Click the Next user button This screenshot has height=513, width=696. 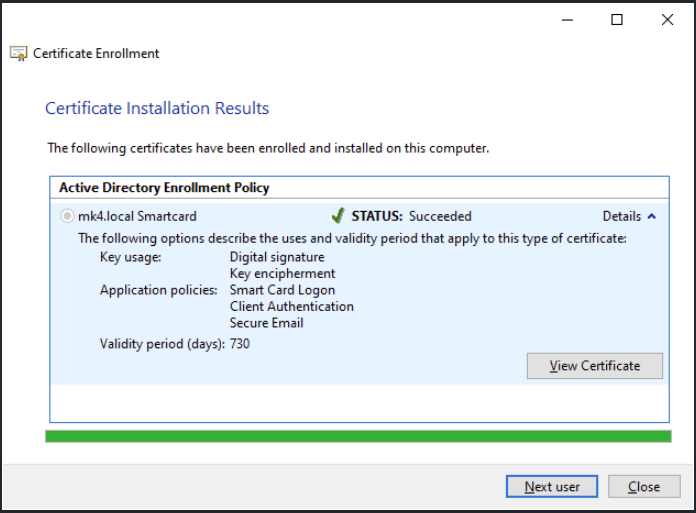[552, 486]
